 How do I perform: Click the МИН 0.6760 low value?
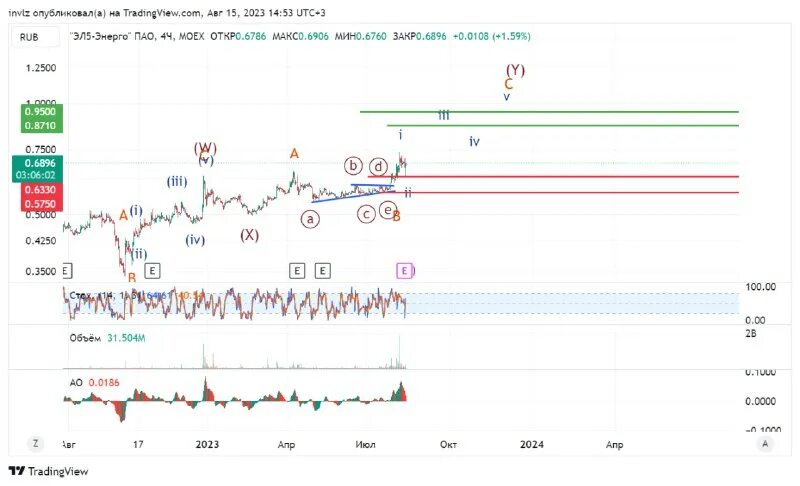pyautogui.click(x=360, y=37)
